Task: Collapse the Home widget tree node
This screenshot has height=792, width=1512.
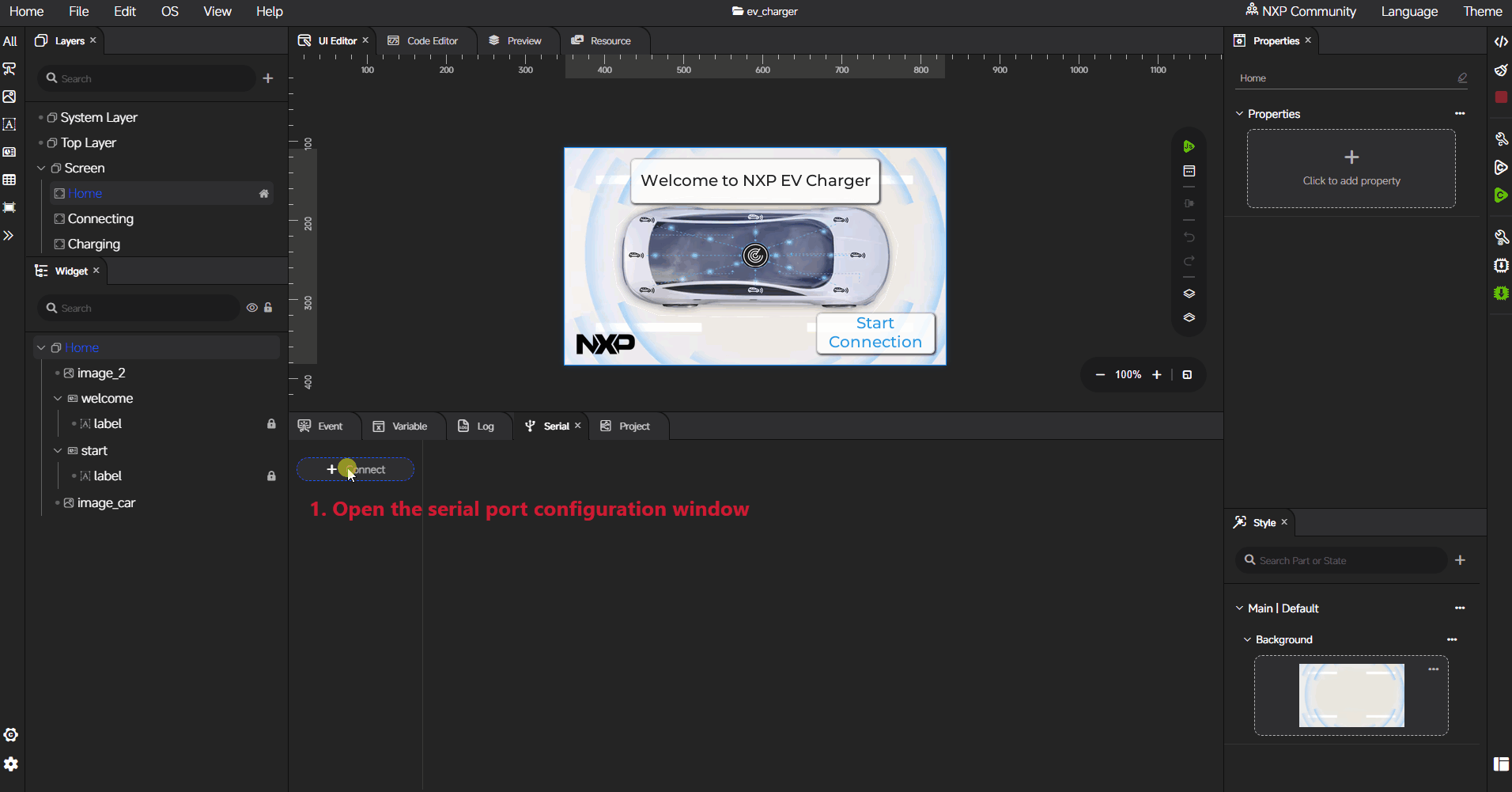Action: pyautogui.click(x=41, y=347)
